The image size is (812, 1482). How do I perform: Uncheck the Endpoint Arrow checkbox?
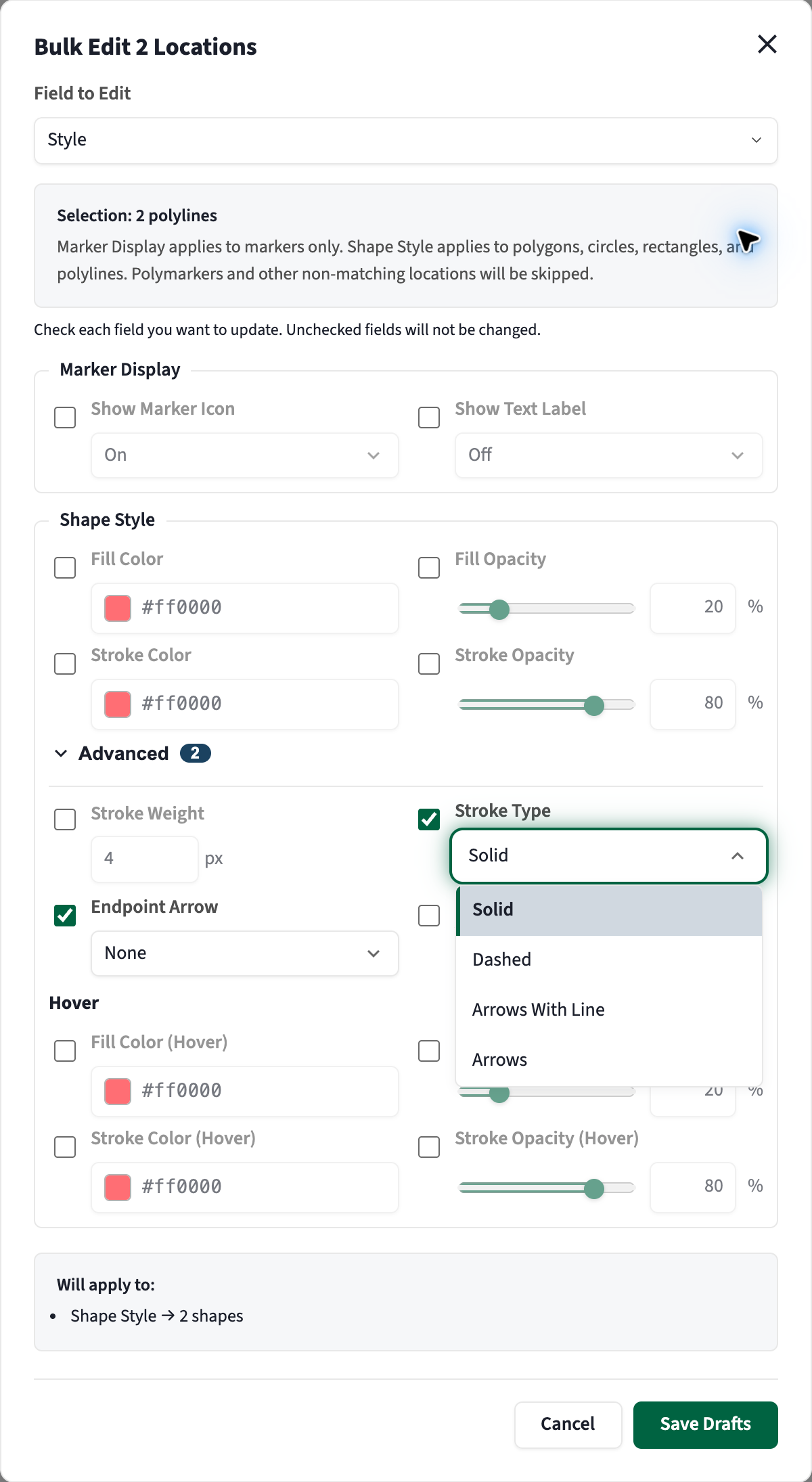pyautogui.click(x=65, y=916)
